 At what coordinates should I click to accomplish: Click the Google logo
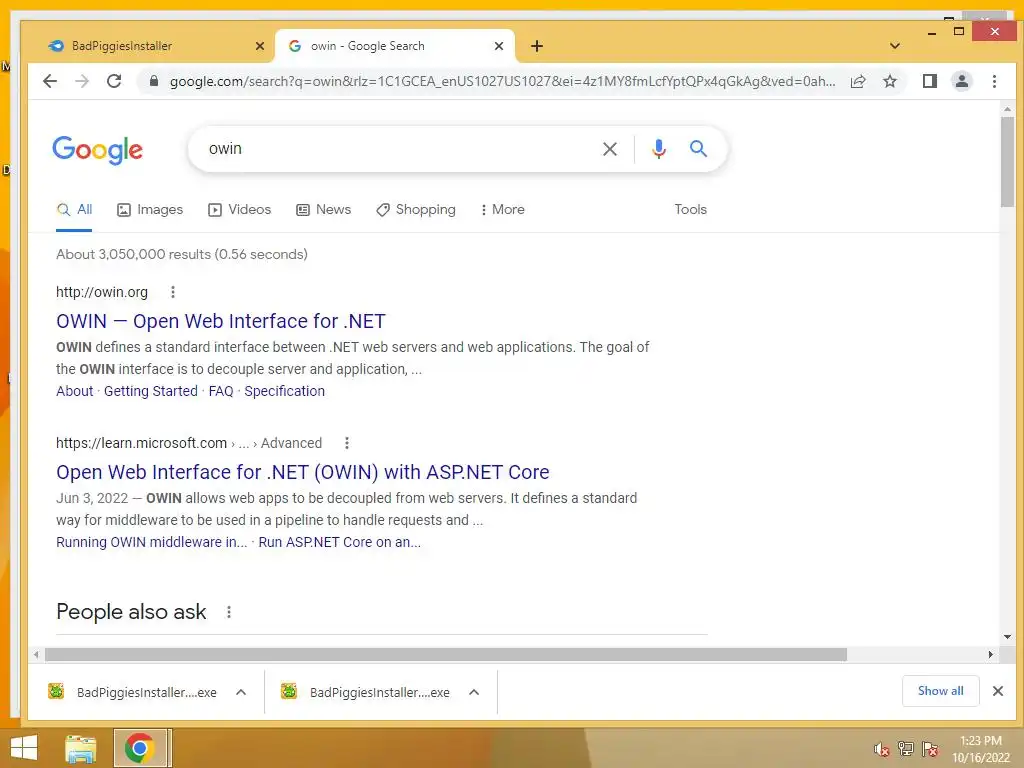point(97,150)
